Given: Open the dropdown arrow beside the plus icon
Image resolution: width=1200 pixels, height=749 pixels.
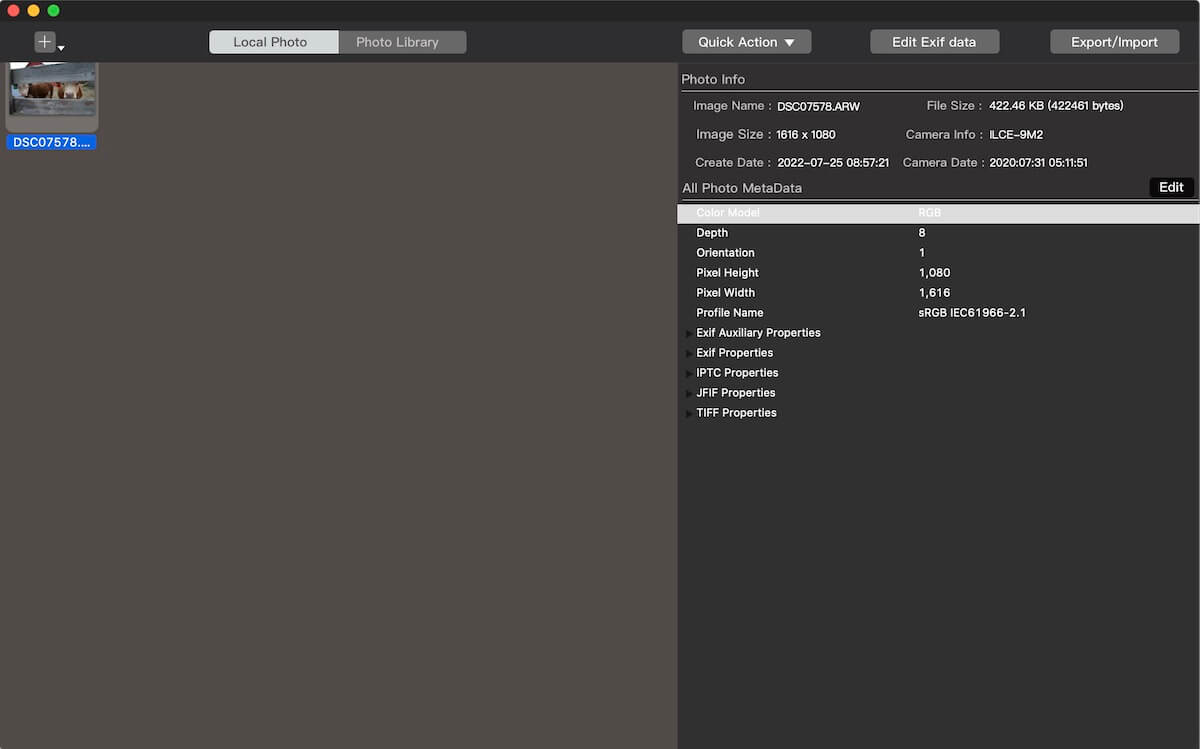Looking at the screenshot, I should (62, 48).
